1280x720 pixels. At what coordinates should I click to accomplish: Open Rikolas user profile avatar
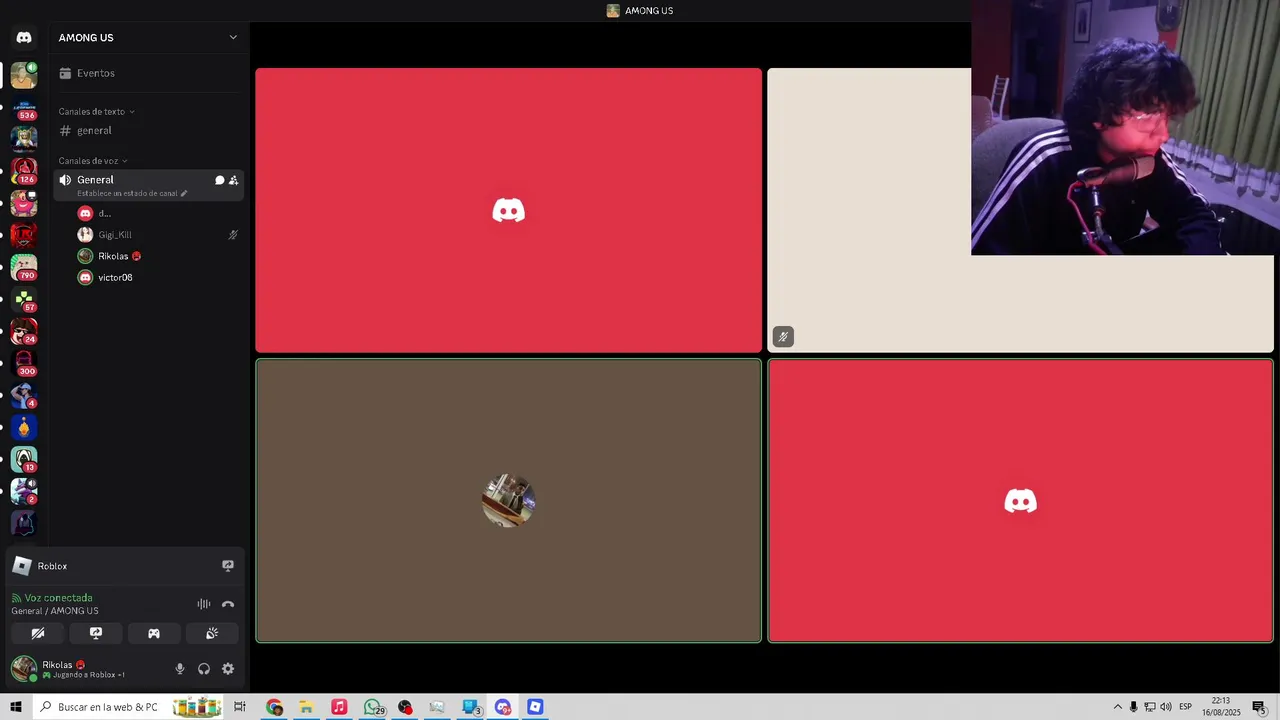(x=24, y=668)
